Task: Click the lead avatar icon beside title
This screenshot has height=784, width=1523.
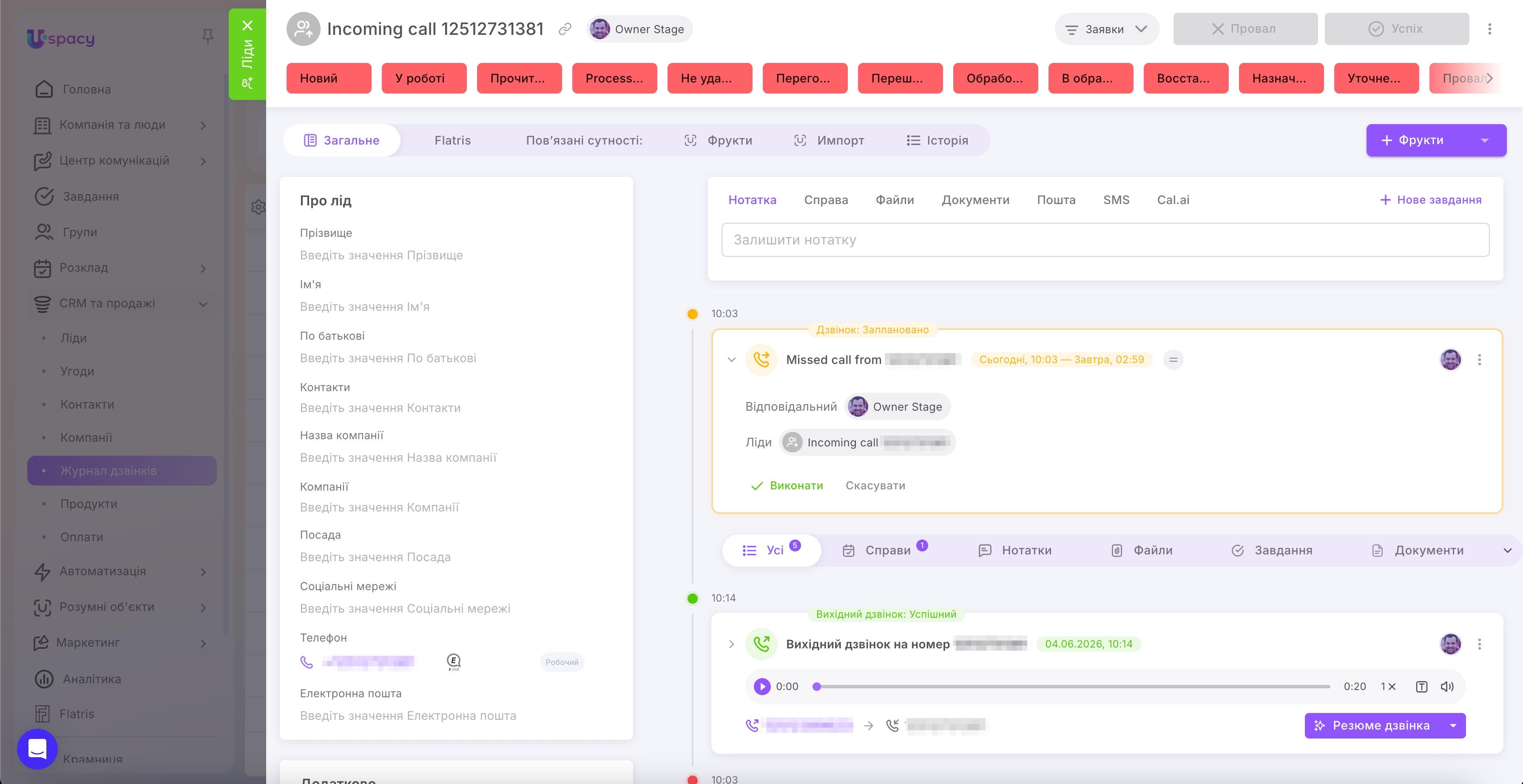Action: [303, 28]
